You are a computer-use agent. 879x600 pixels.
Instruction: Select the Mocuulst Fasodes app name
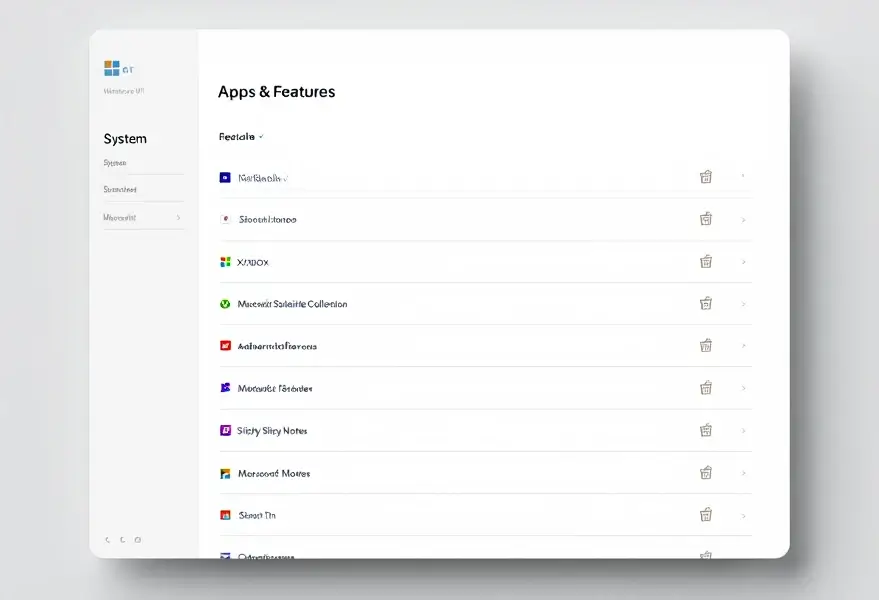pos(275,389)
